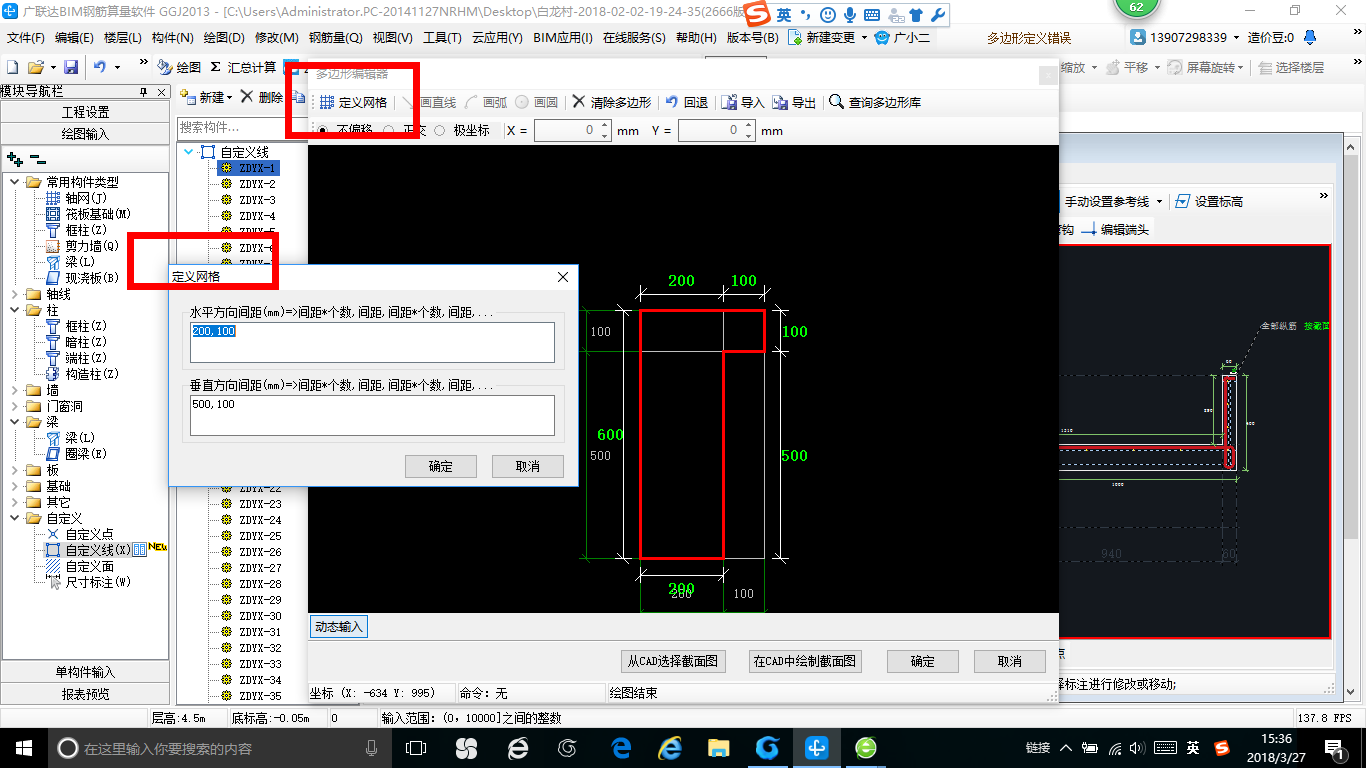
Task: Open the 工具(T) menu
Action: [x=442, y=38]
